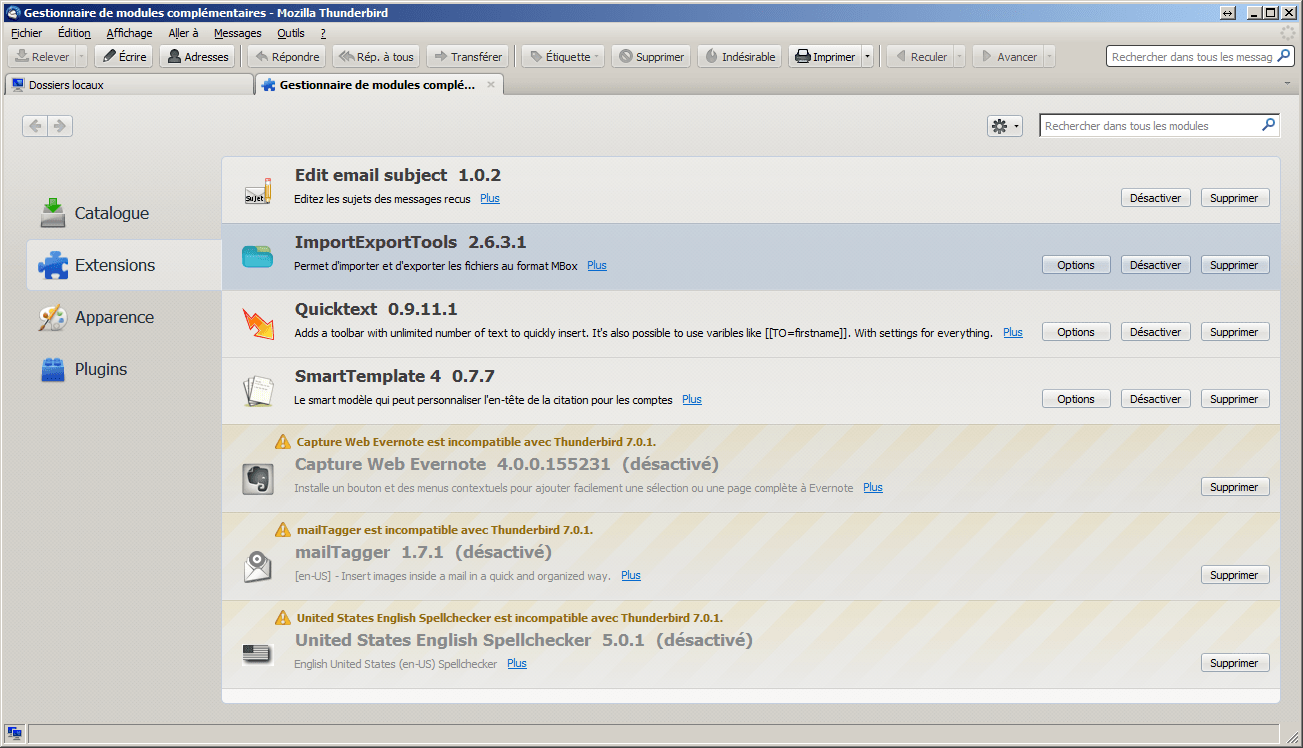The height and width of the screenshot is (748, 1303).
Task: Click Rép. à tous button
Action: (x=376, y=57)
